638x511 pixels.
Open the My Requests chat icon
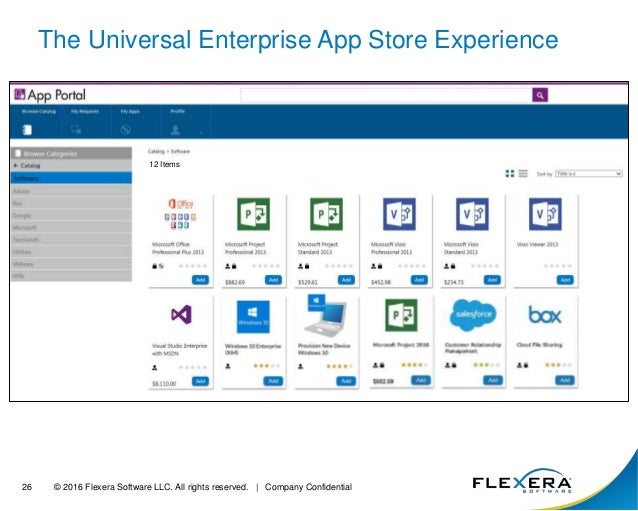click(x=76, y=130)
